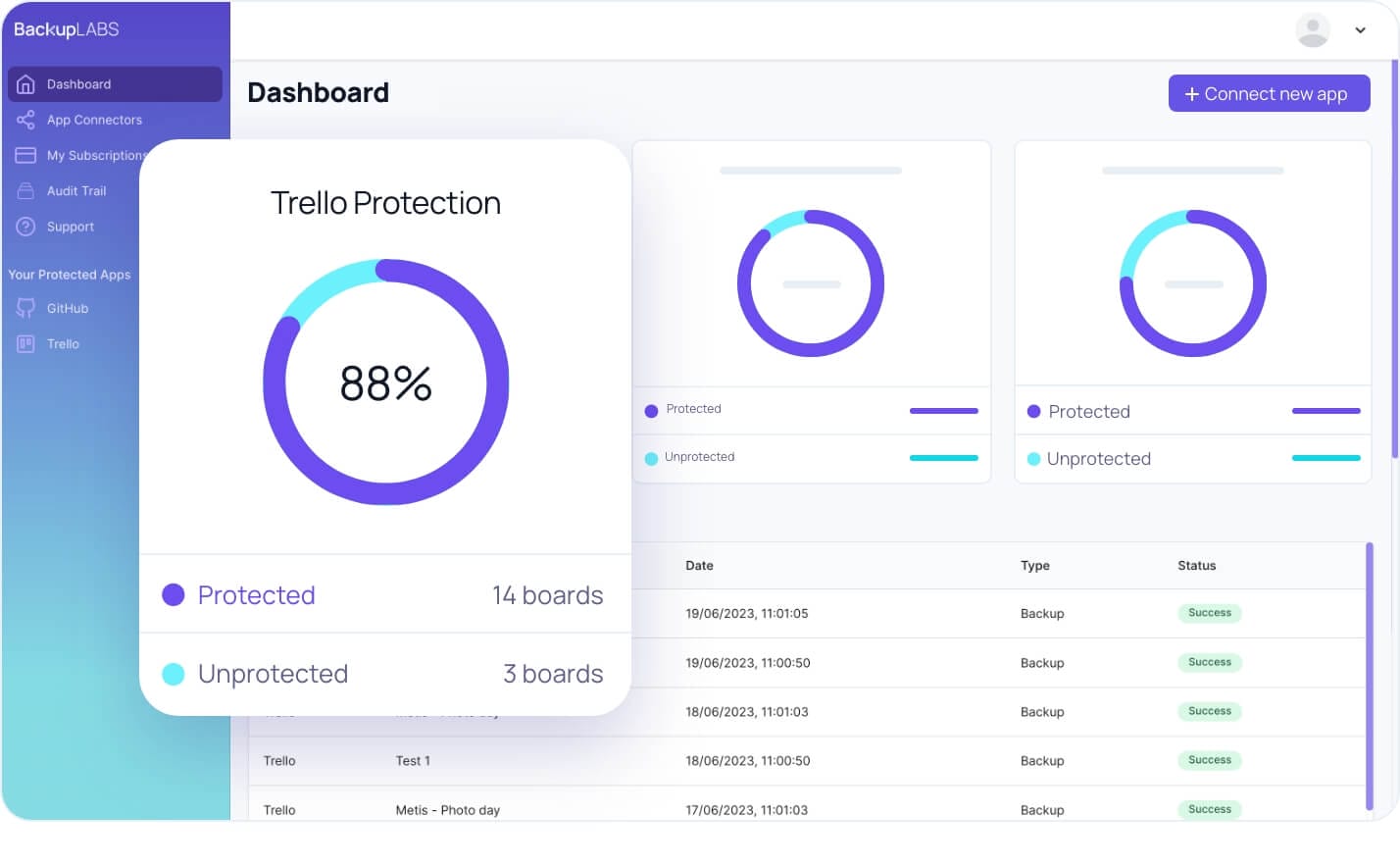This screenshot has height=865, width=1400.
Task: Click the date 18/06/2023, 11:00:50
Action: [x=747, y=761]
